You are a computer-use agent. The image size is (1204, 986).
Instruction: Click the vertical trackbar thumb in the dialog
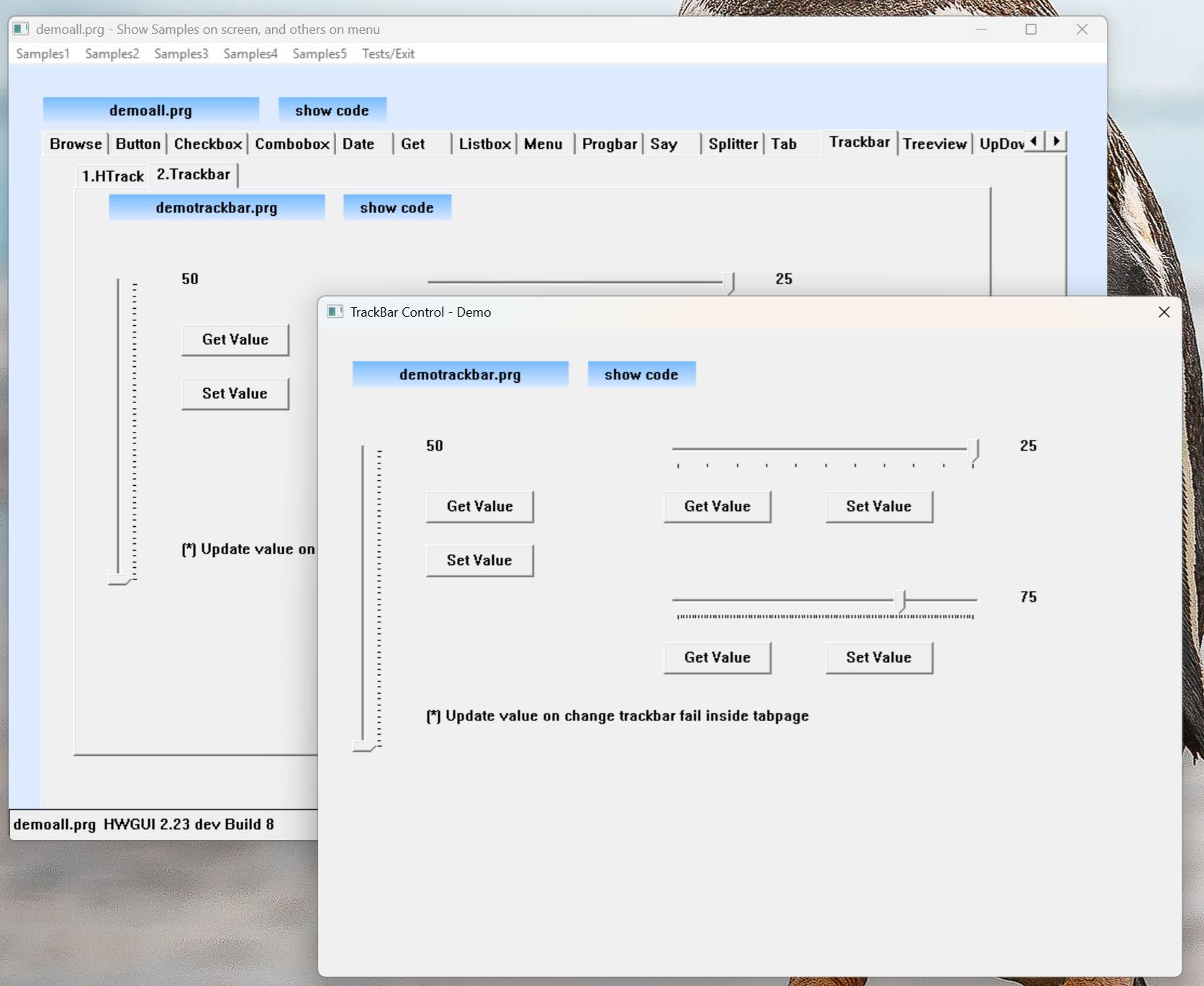364,746
